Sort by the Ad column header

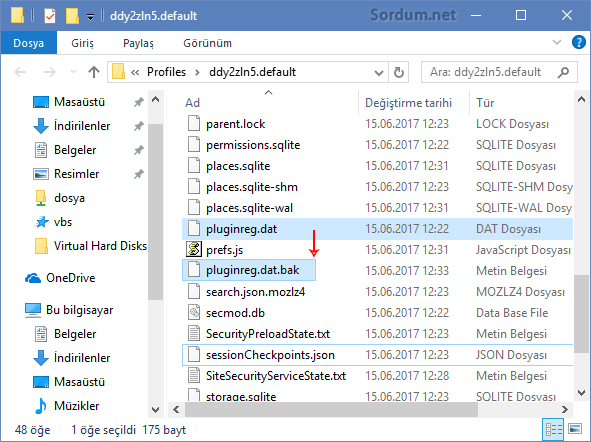(193, 103)
